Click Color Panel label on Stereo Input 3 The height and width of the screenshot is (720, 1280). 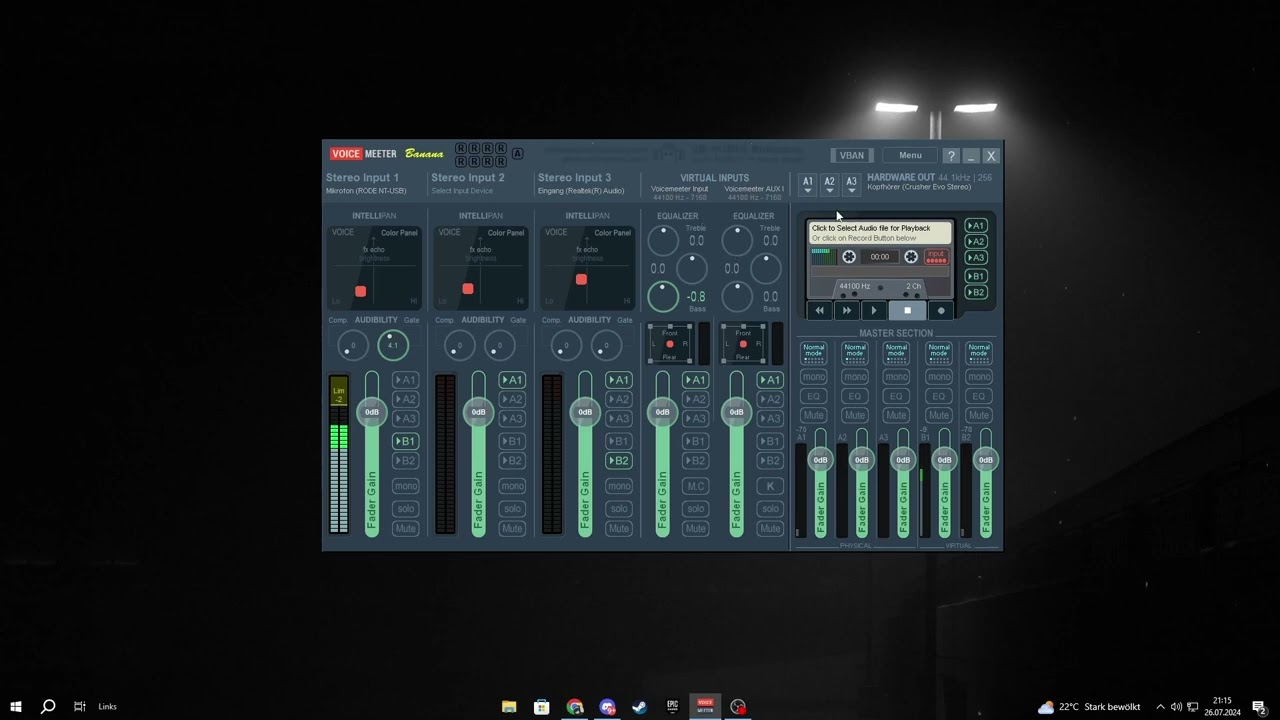[612, 233]
